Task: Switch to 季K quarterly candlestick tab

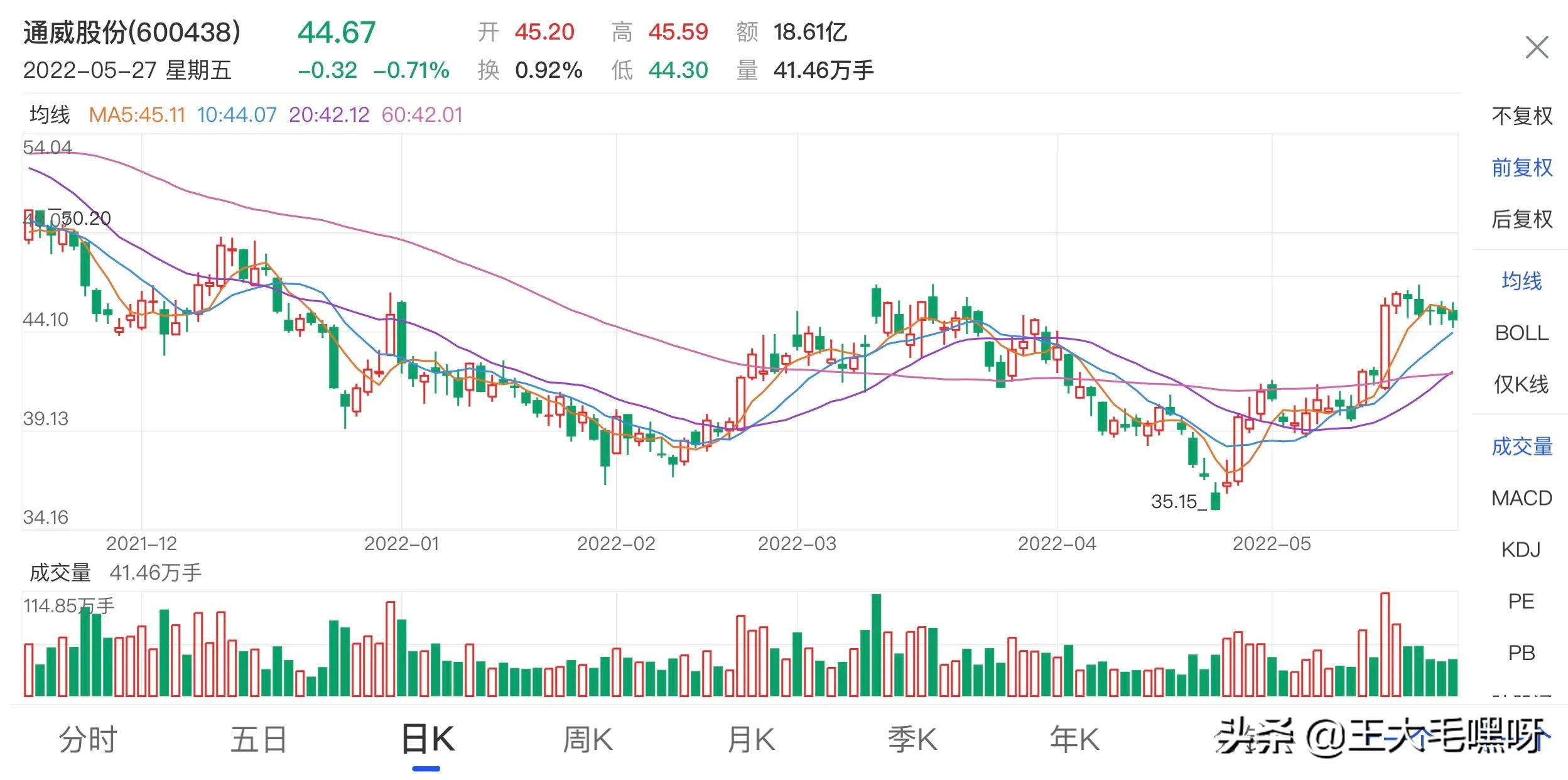Action: click(912, 739)
